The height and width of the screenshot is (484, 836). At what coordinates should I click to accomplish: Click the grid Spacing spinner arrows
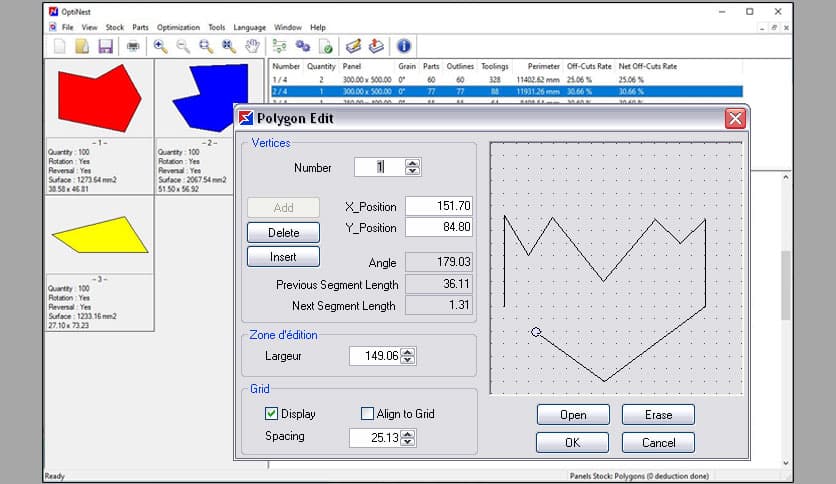click(x=407, y=437)
